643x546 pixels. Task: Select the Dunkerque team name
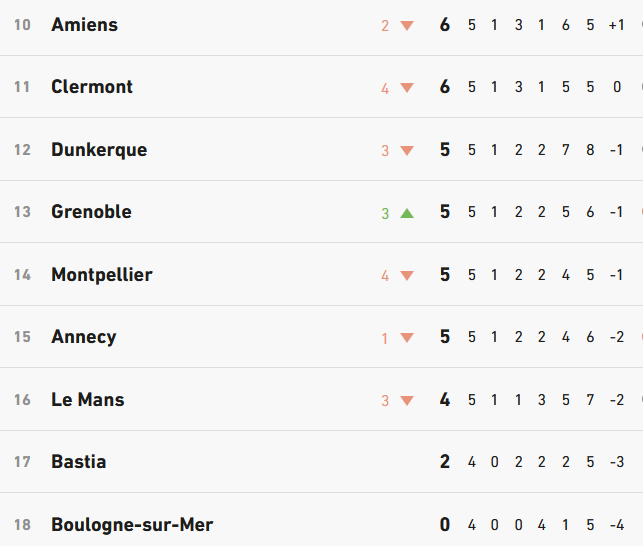(99, 150)
